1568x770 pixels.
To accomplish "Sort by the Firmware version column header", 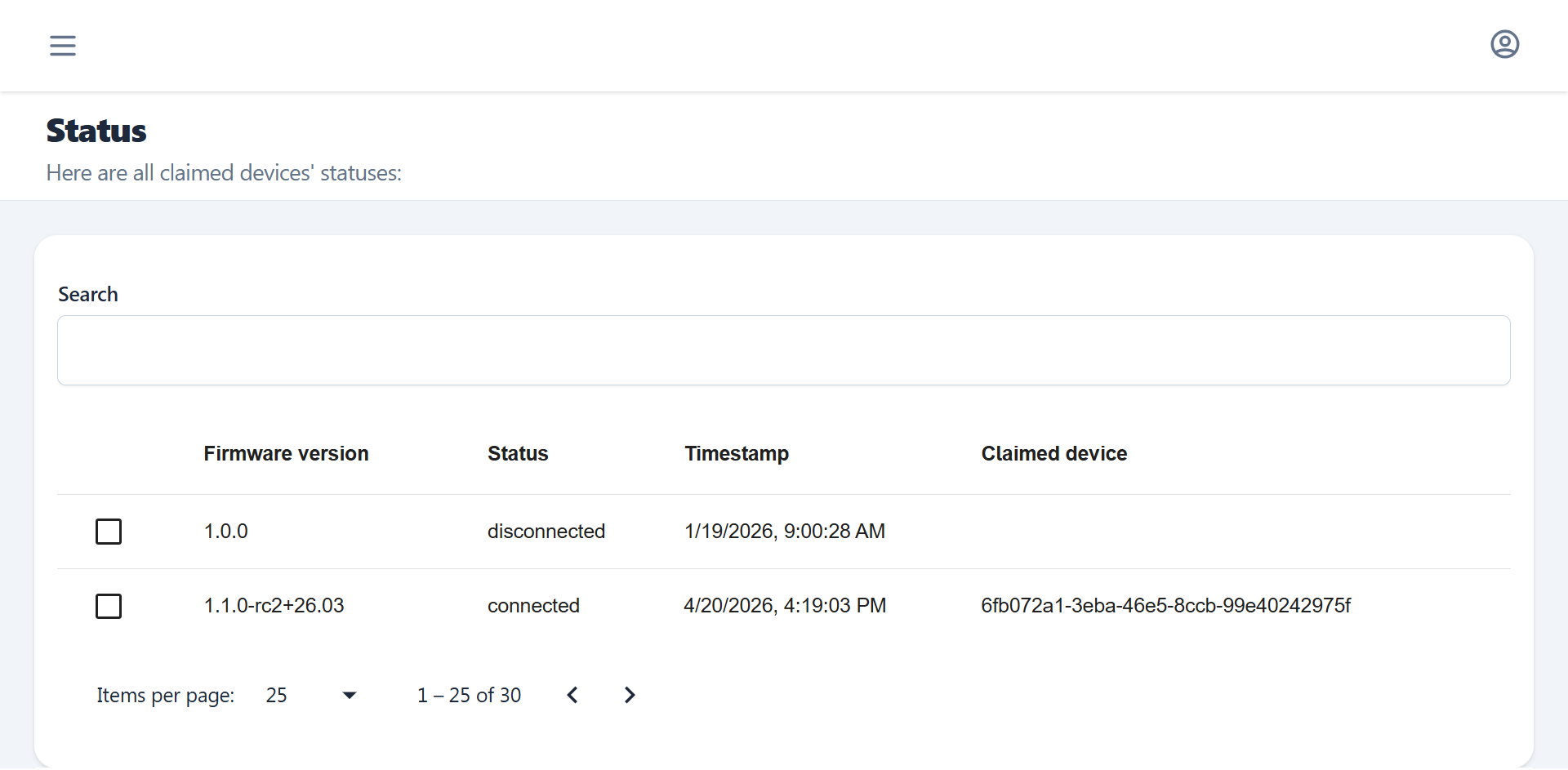I will click(x=286, y=453).
